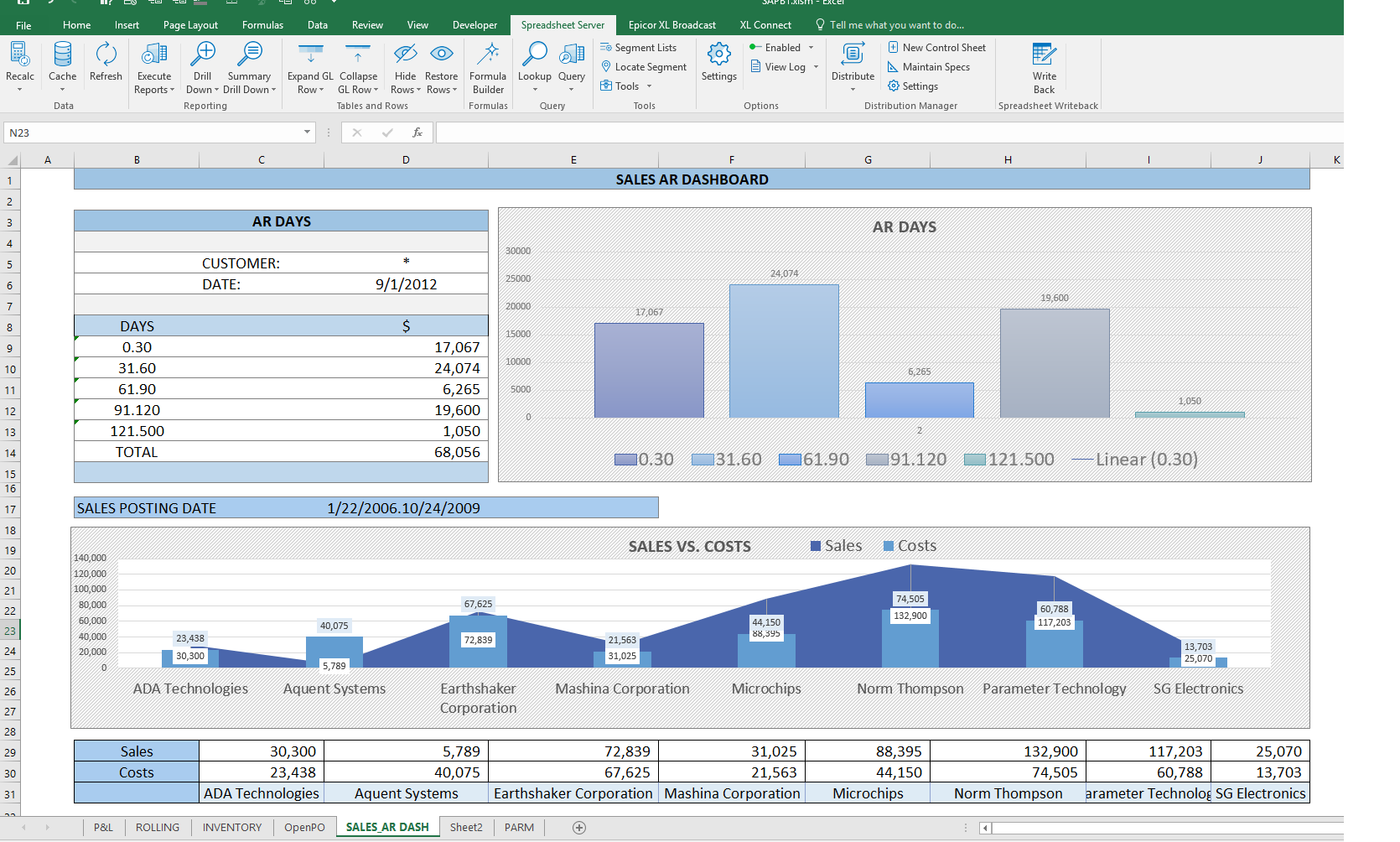Click Expand GL Row
This screenshot has height=842, width=1400.
(x=310, y=68)
